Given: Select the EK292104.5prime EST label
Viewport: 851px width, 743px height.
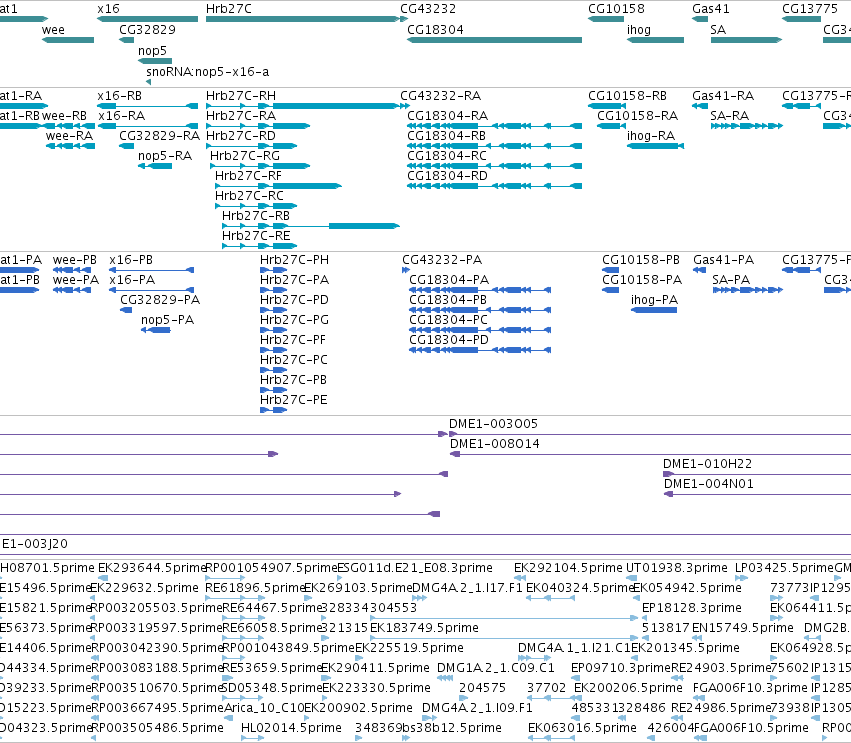Looking at the screenshot, I should (568, 568).
